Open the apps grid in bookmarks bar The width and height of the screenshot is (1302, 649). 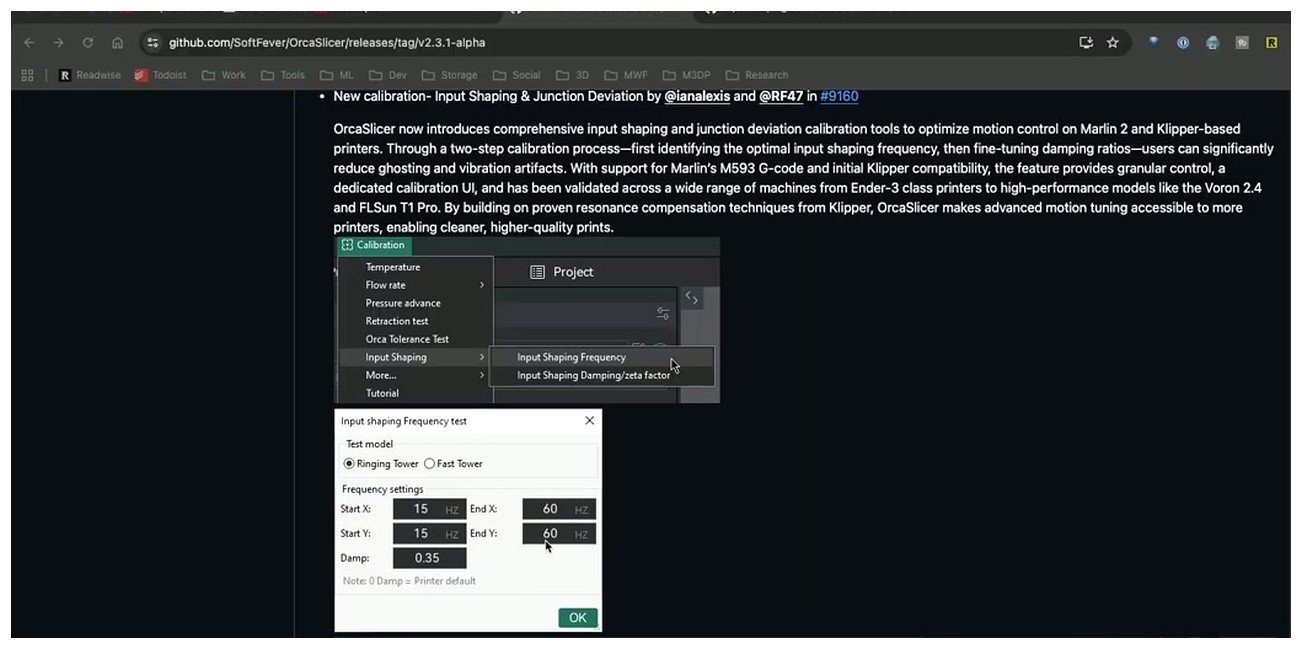tap(27, 75)
